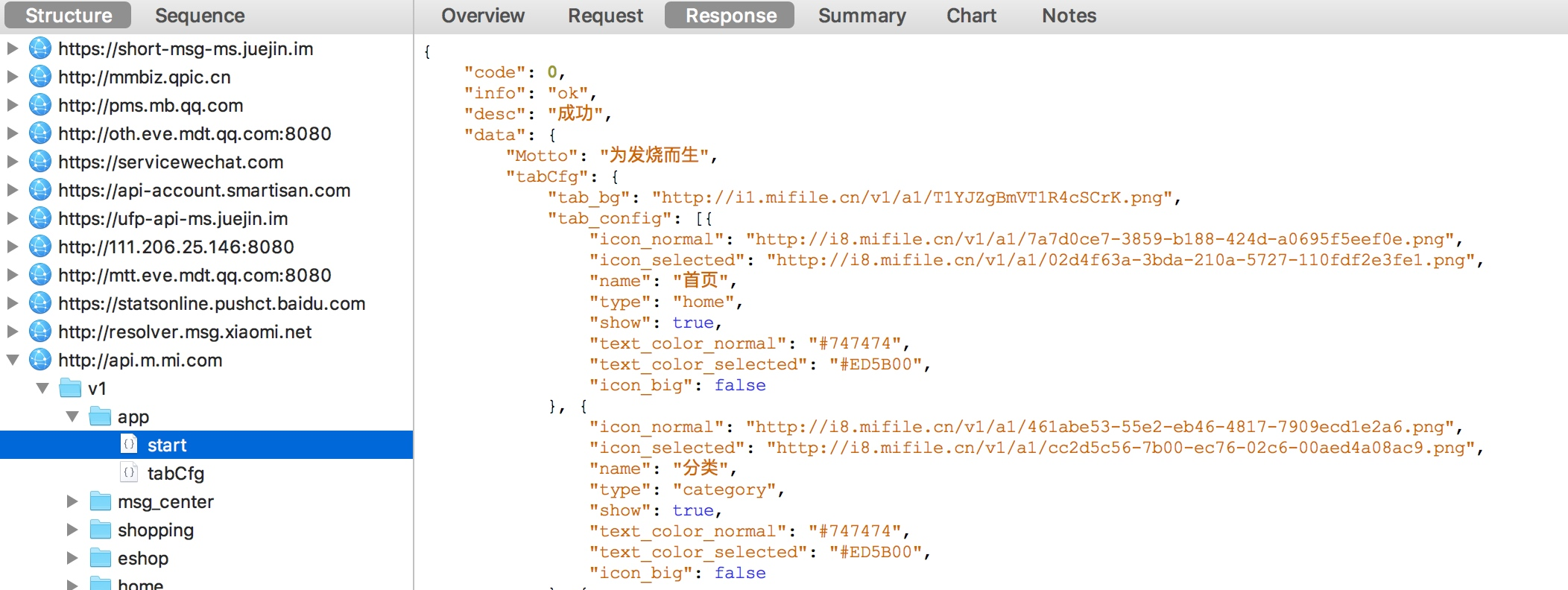Screen dimensions: 1568x590
Task: Select the http://api.m.mi.com host row
Action: (206, 360)
